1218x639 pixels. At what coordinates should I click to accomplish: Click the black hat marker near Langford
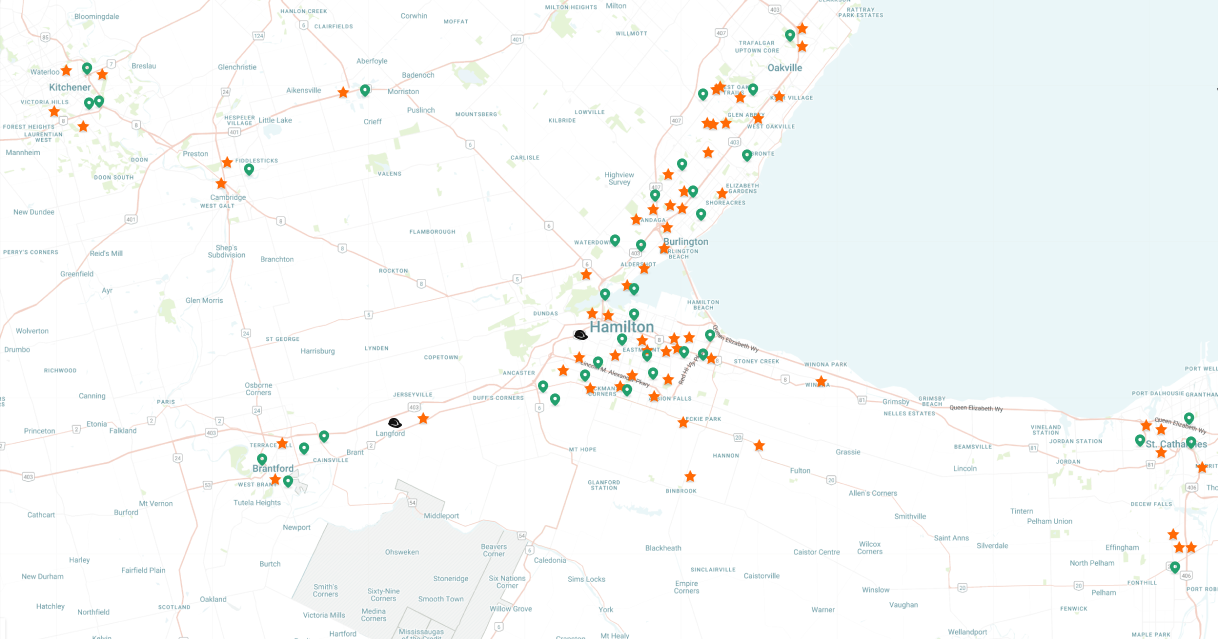point(395,423)
